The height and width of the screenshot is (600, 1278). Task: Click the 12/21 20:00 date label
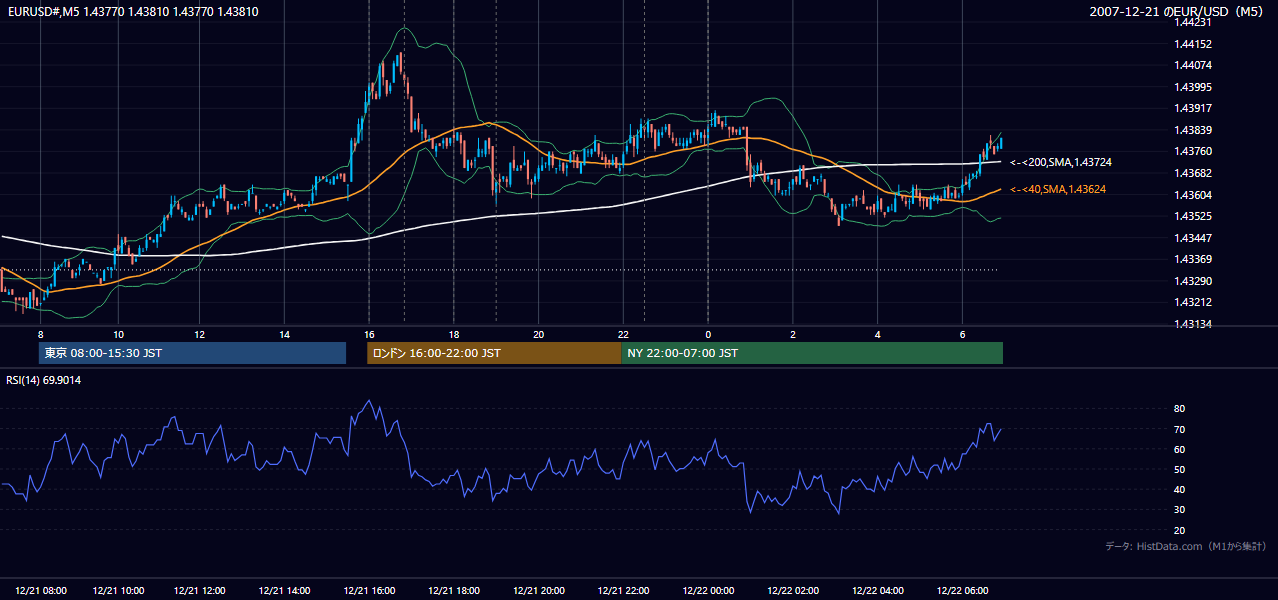pos(539,590)
